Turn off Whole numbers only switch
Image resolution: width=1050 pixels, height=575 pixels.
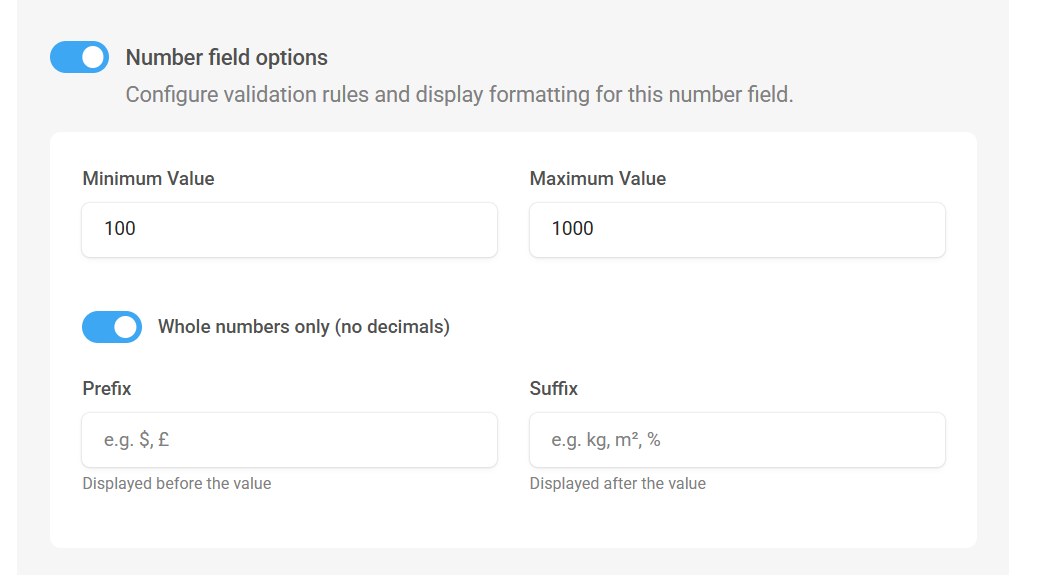[x=112, y=327]
